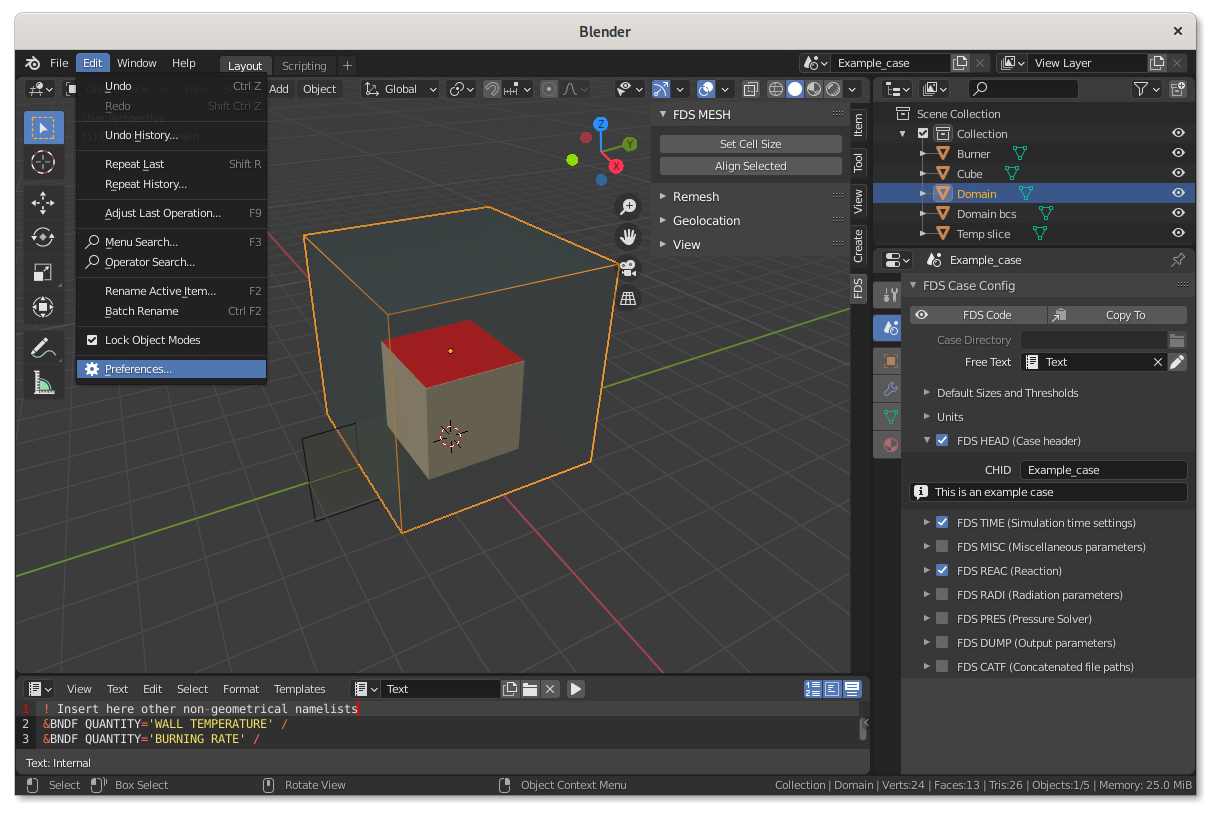Open the File menu
1215x814 pixels.
click(59, 63)
